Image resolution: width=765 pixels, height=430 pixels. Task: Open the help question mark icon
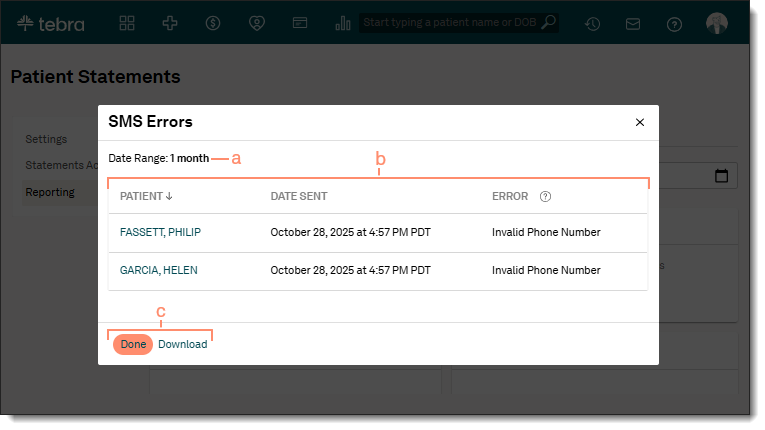pos(674,23)
